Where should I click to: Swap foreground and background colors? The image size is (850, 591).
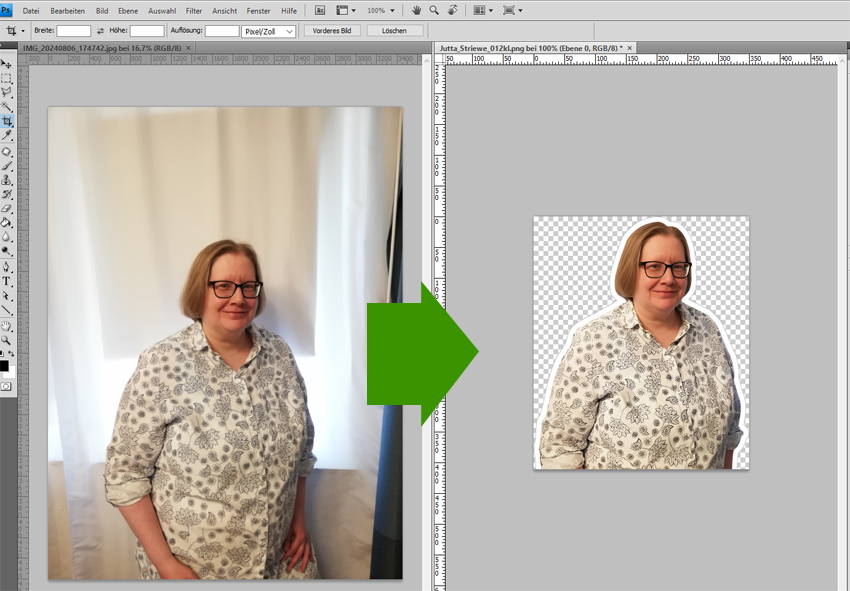pos(11,354)
